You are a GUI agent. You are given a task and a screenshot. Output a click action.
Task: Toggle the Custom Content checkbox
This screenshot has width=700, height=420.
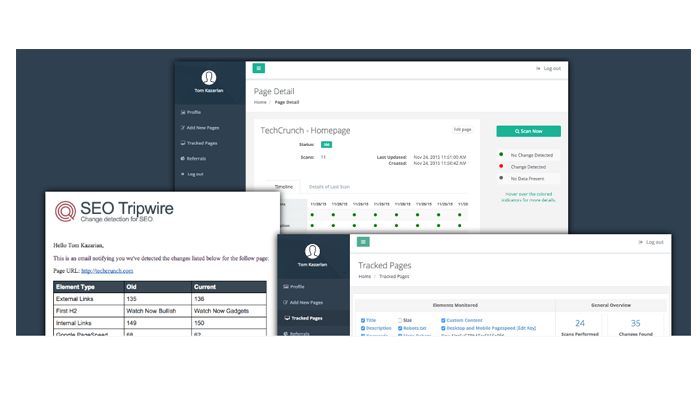click(x=443, y=320)
